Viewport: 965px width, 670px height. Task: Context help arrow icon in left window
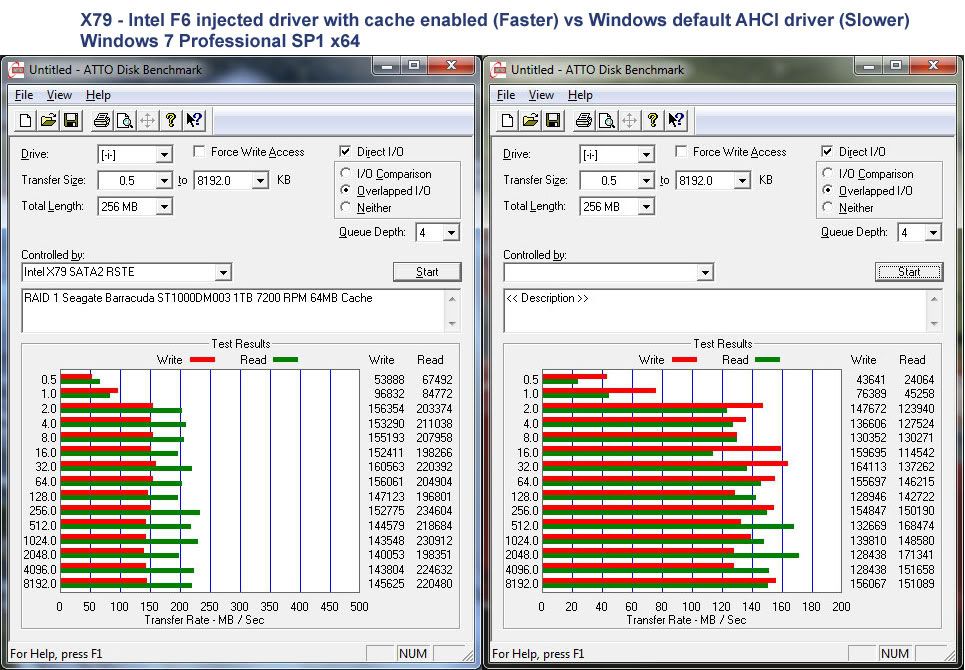[194, 120]
